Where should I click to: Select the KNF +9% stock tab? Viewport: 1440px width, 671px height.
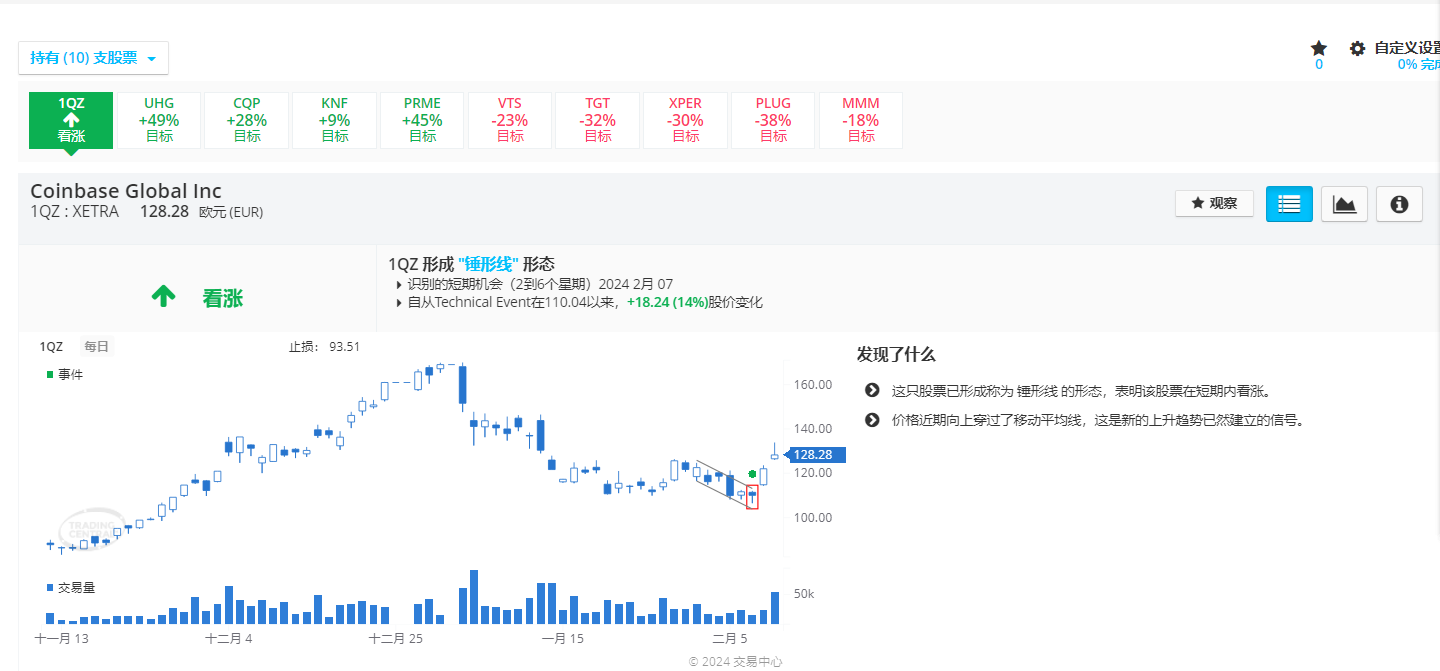click(x=335, y=120)
